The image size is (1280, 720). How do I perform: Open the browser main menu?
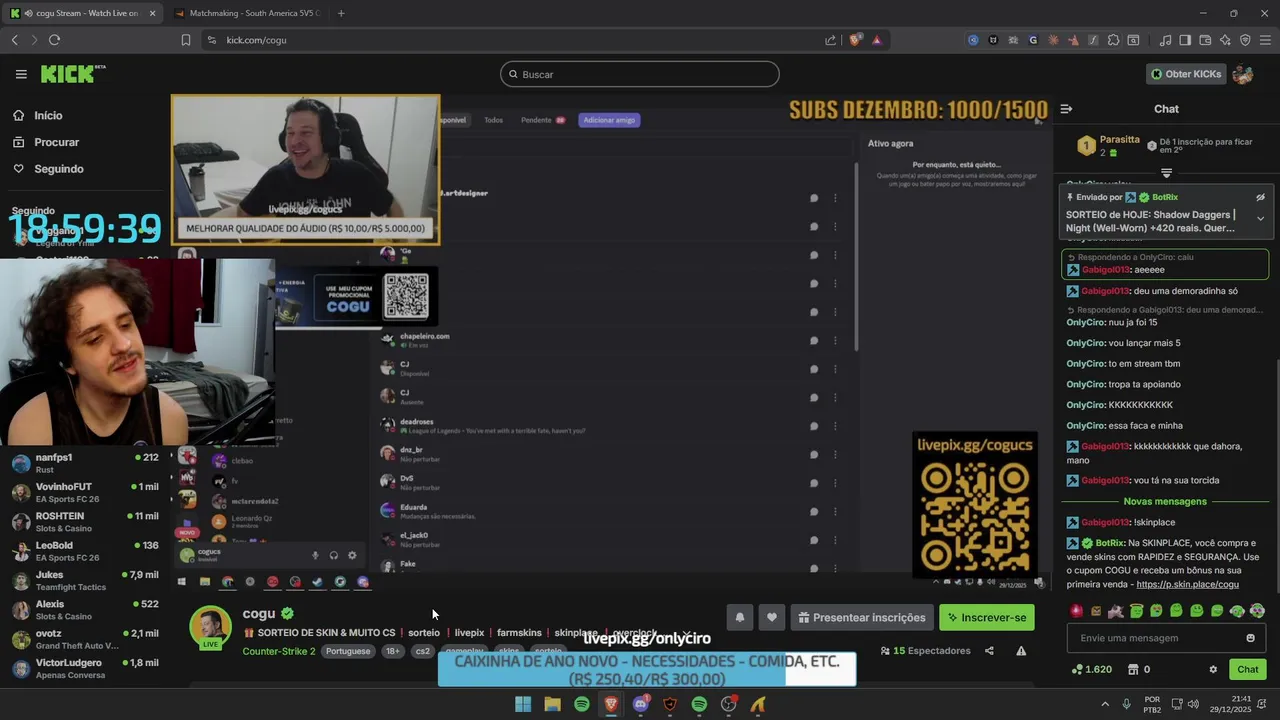click(1265, 40)
